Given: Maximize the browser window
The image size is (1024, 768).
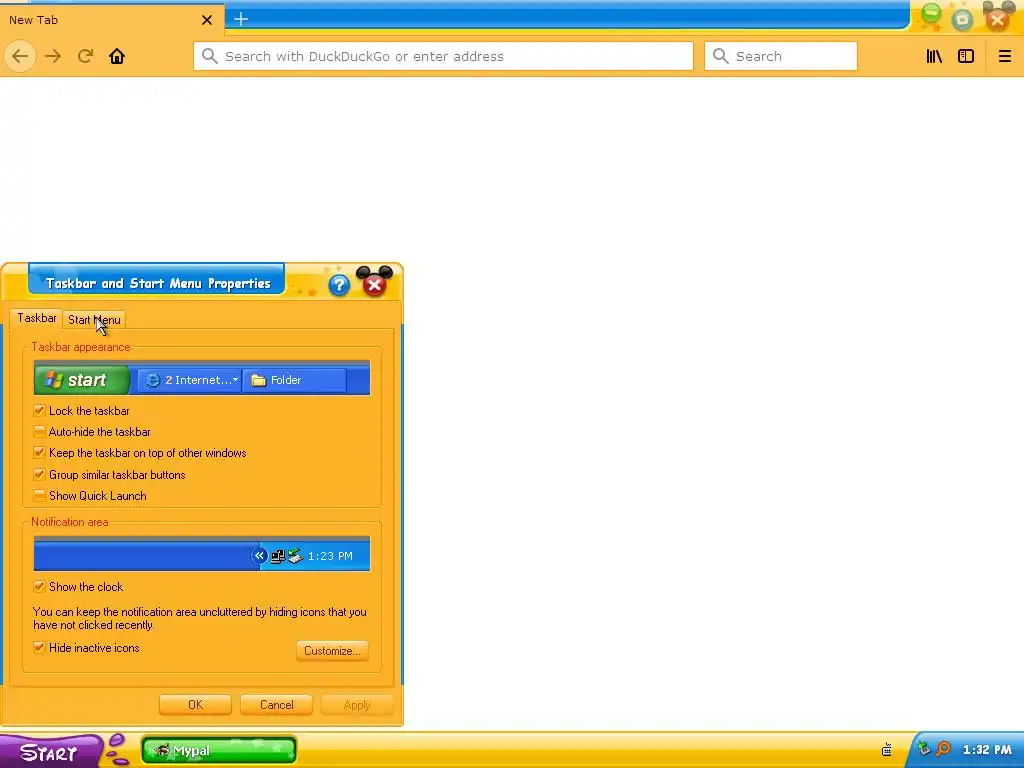Looking at the screenshot, I should pos(962,20).
